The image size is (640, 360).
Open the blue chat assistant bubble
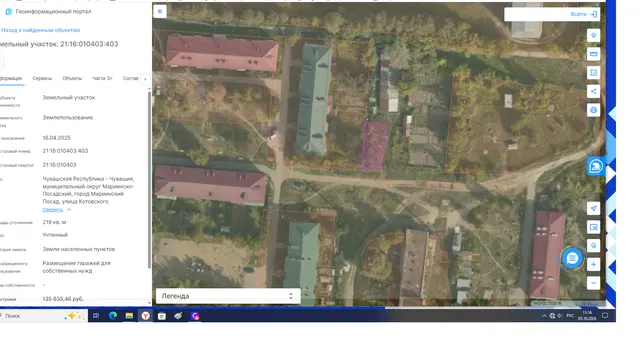click(x=572, y=258)
